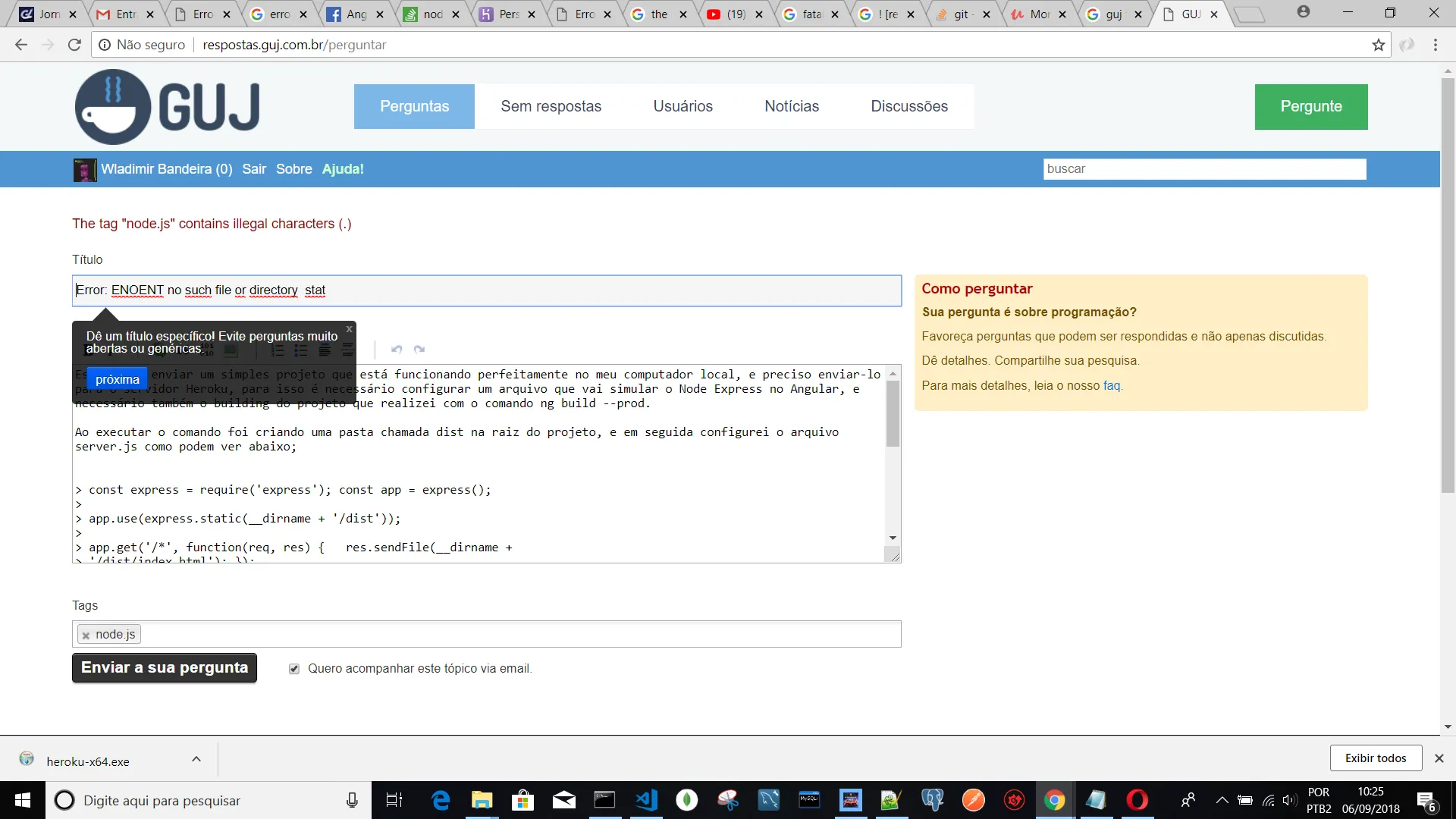Remove the node.js tag with x icon

86,635
